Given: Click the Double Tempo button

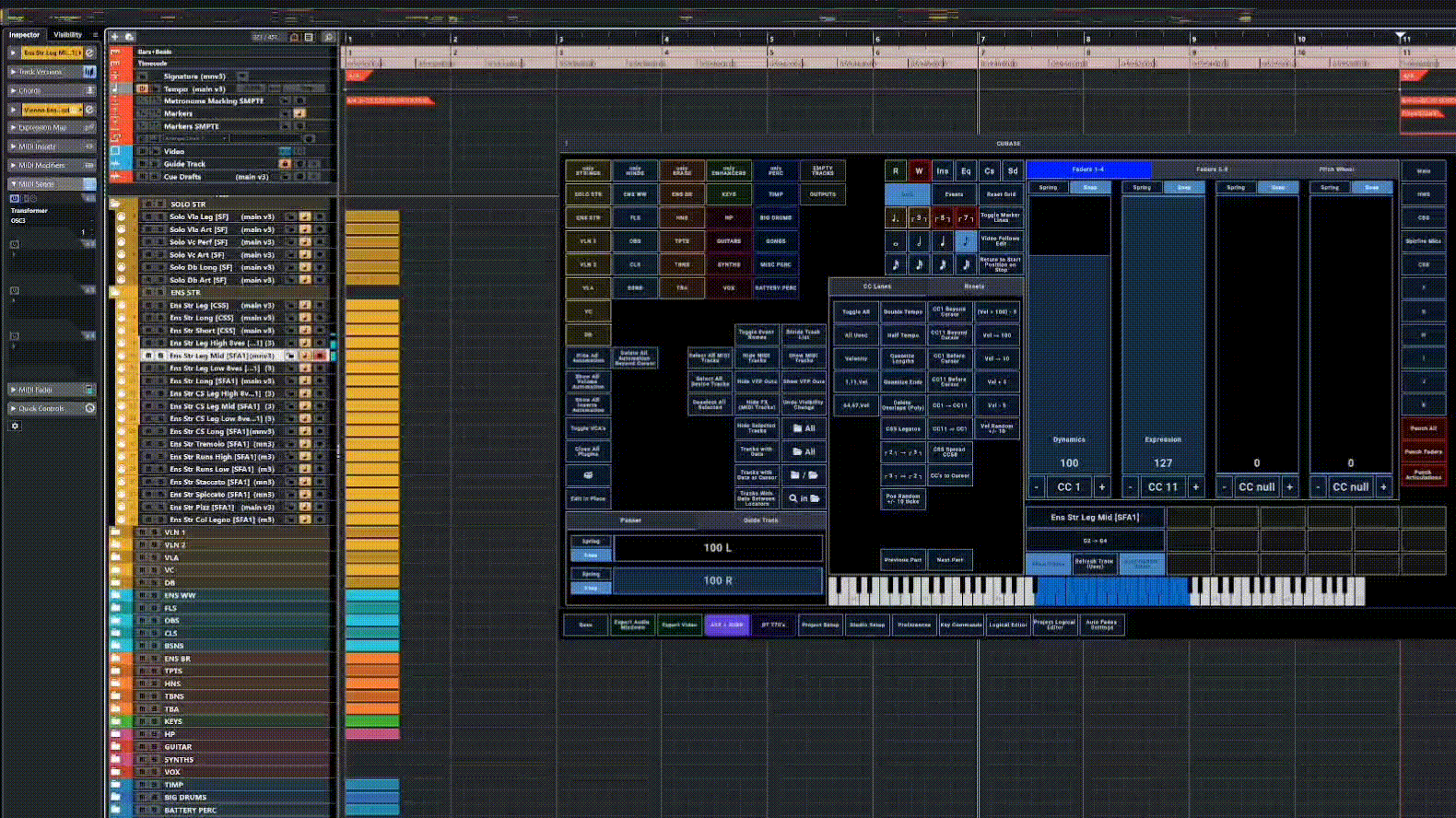Looking at the screenshot, I should [x=903, y=311].
